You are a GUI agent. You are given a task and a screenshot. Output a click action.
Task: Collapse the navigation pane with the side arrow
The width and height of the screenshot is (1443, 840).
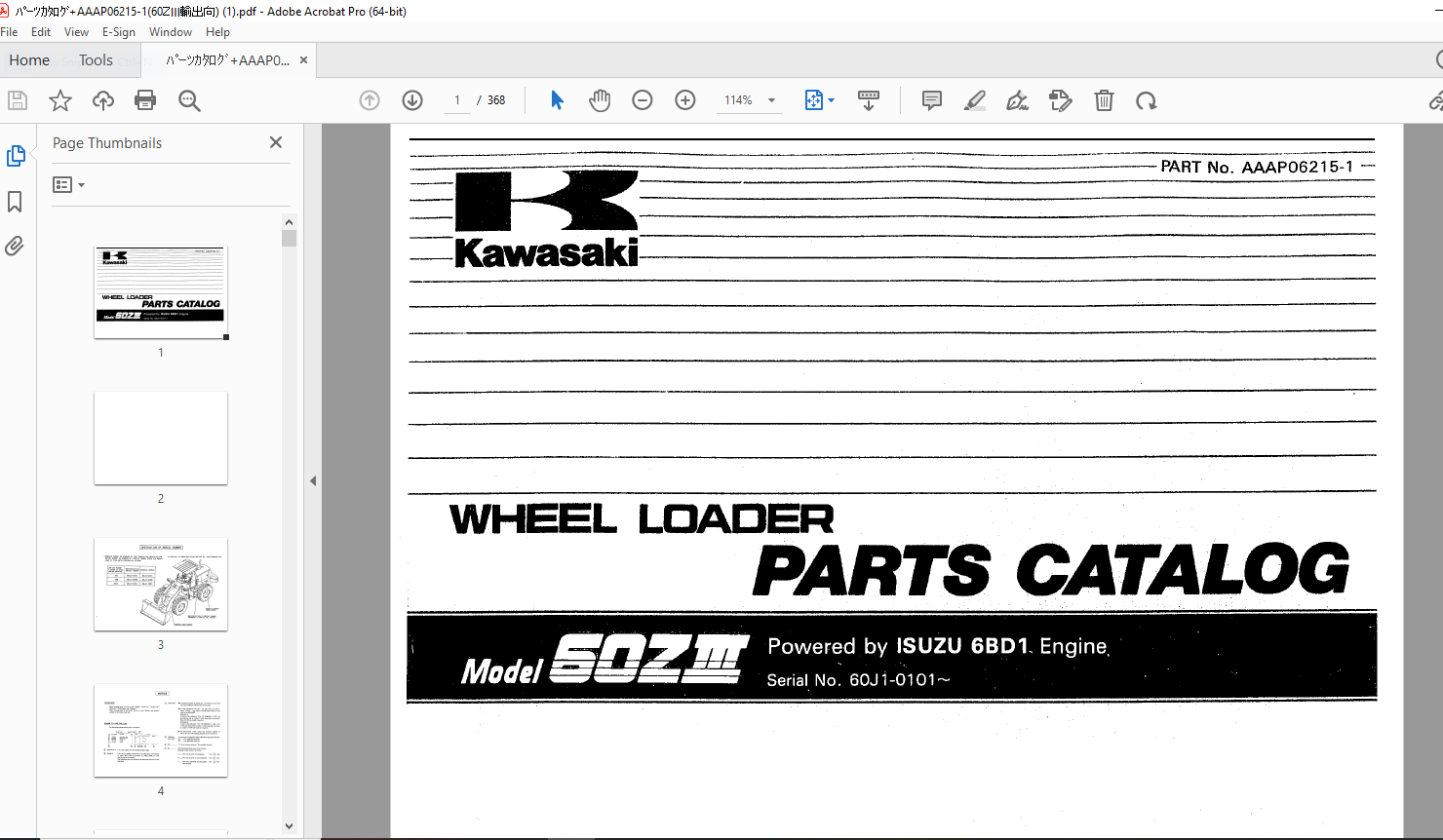313,480
